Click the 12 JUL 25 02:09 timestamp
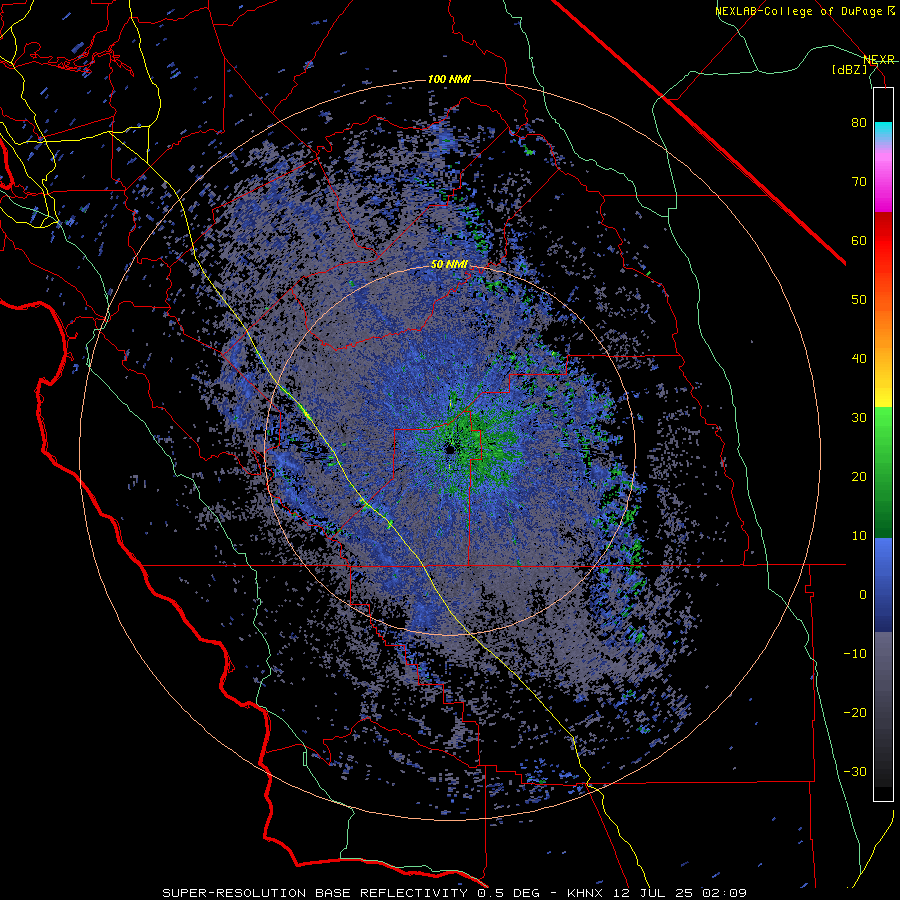Viewport: 900px width, 900px height. coord(678,893)
